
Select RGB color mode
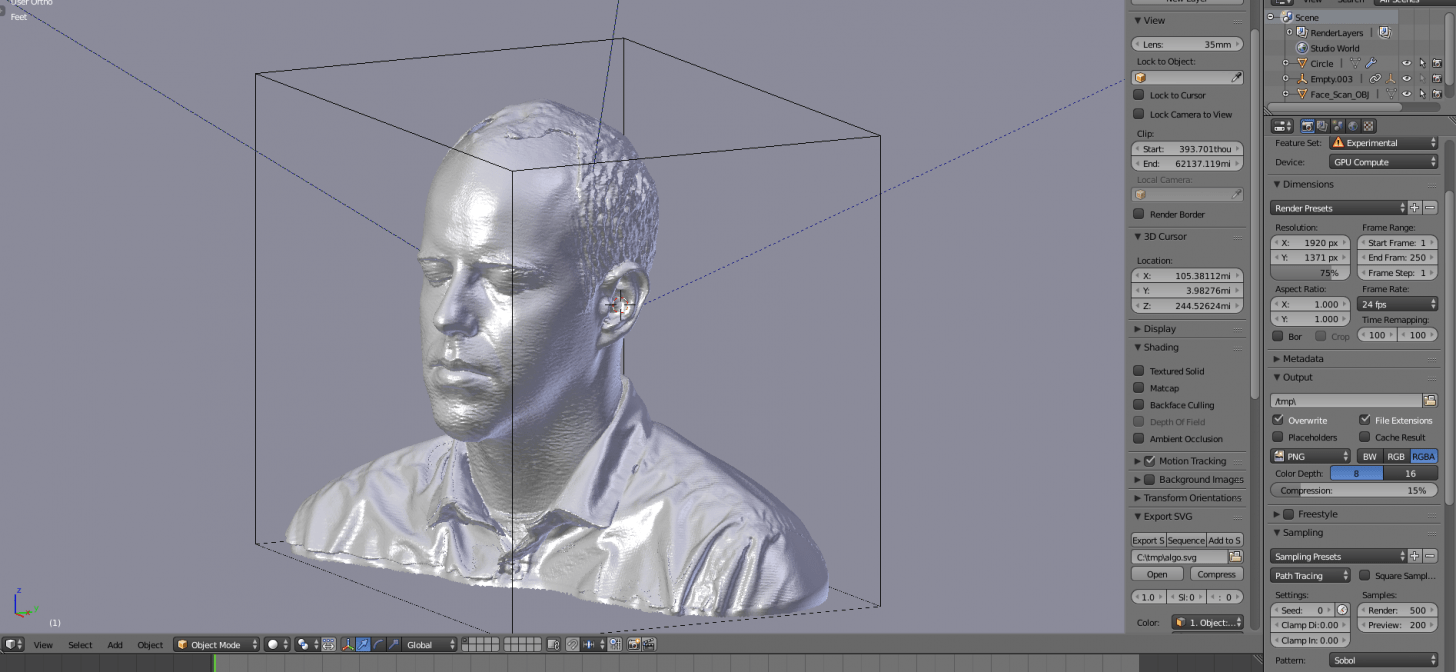point(1396,456)
